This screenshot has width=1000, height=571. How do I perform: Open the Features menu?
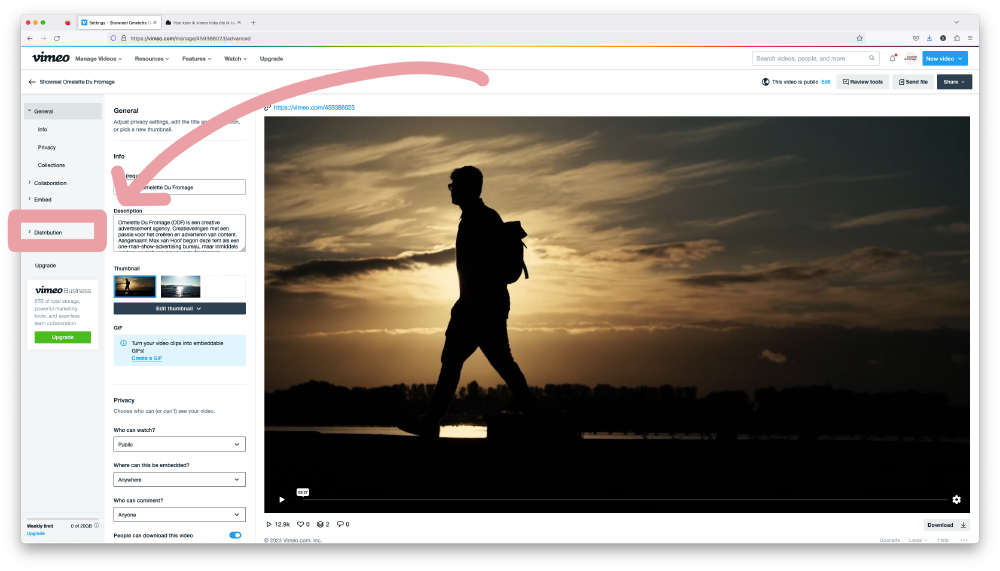(x=196, y=59)
